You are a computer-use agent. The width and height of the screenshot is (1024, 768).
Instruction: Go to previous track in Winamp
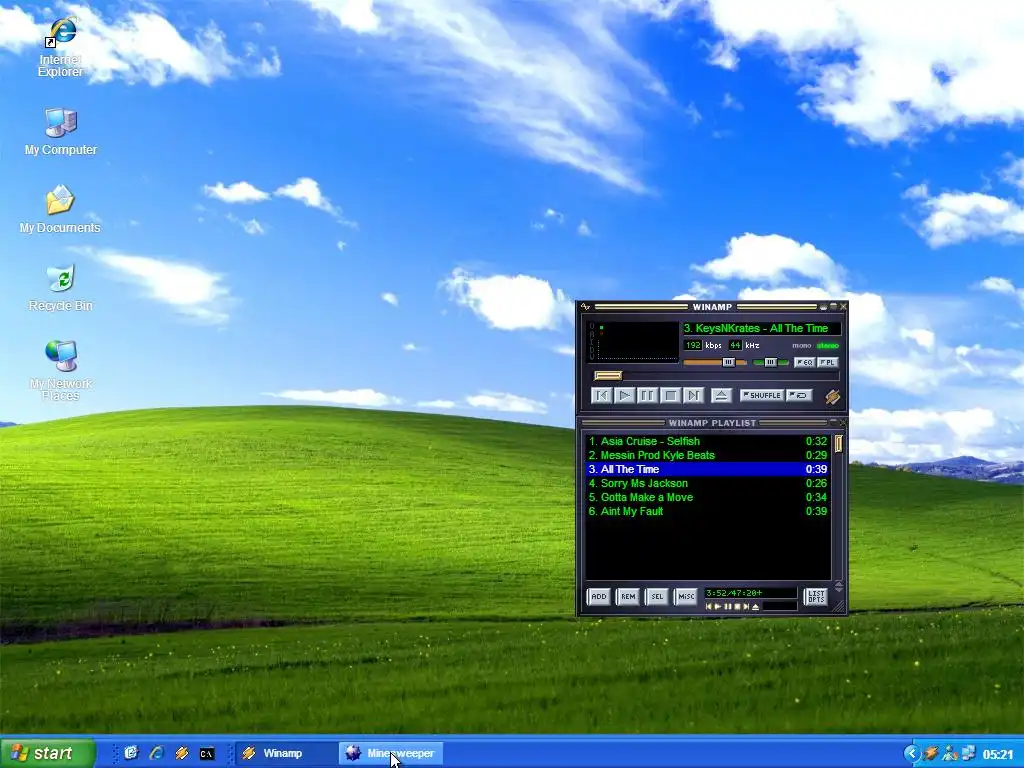(x=601, y=395)
